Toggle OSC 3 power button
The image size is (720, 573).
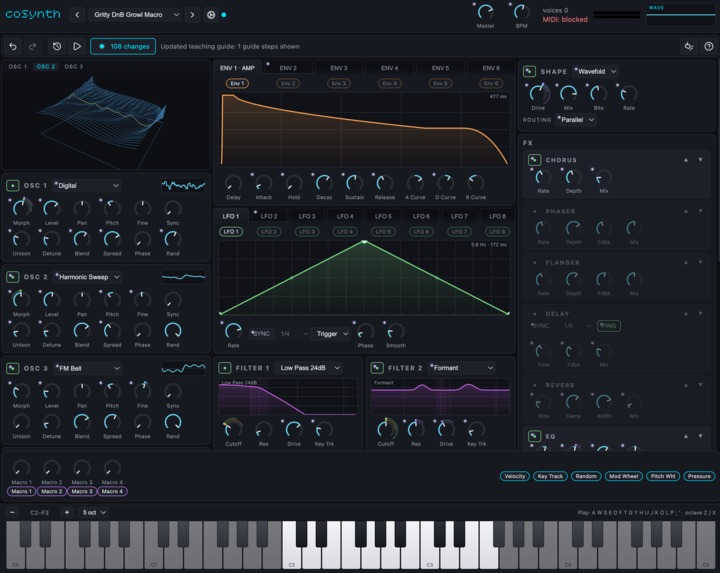[12, 368]
